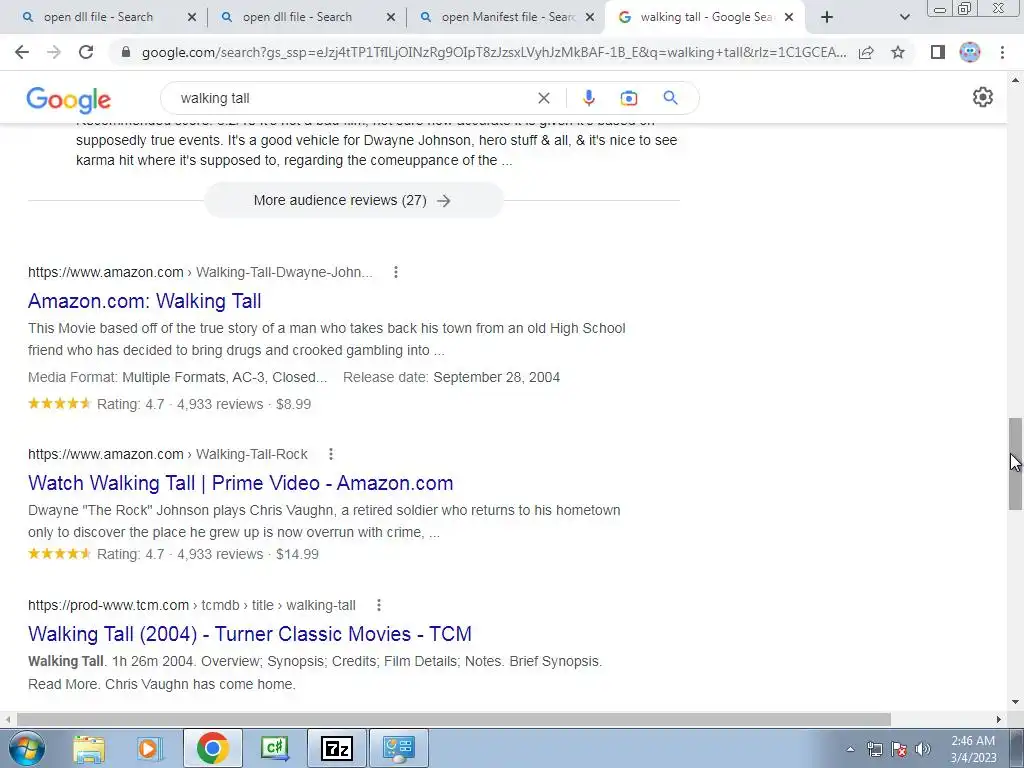This screenshot has width=1024, height=768.
Task: Click Chrome icon in taskbar
Action: tap(212, 748)
